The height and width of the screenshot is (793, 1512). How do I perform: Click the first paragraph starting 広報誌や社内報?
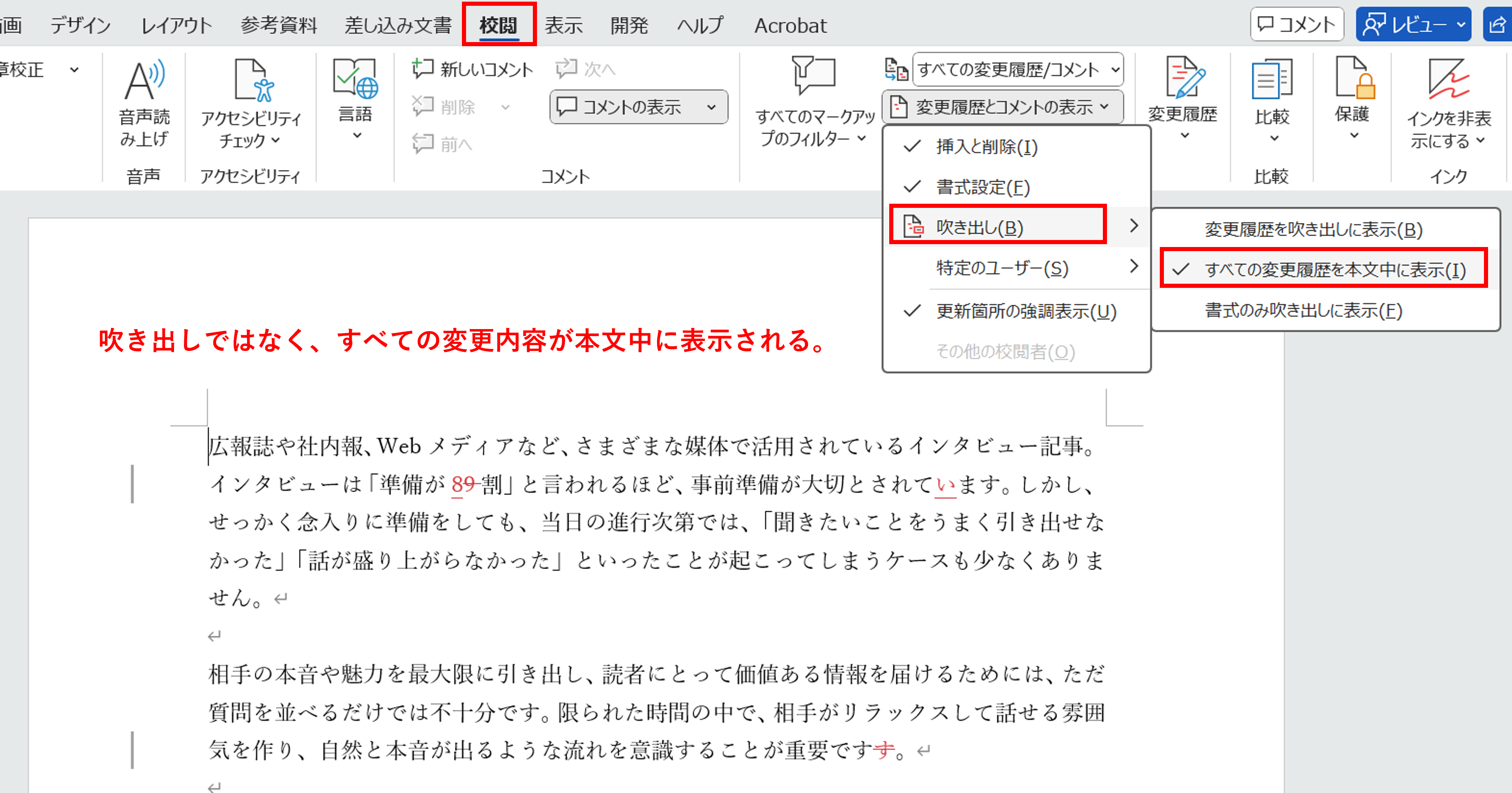pyautogui.click(x=656, y=522)
